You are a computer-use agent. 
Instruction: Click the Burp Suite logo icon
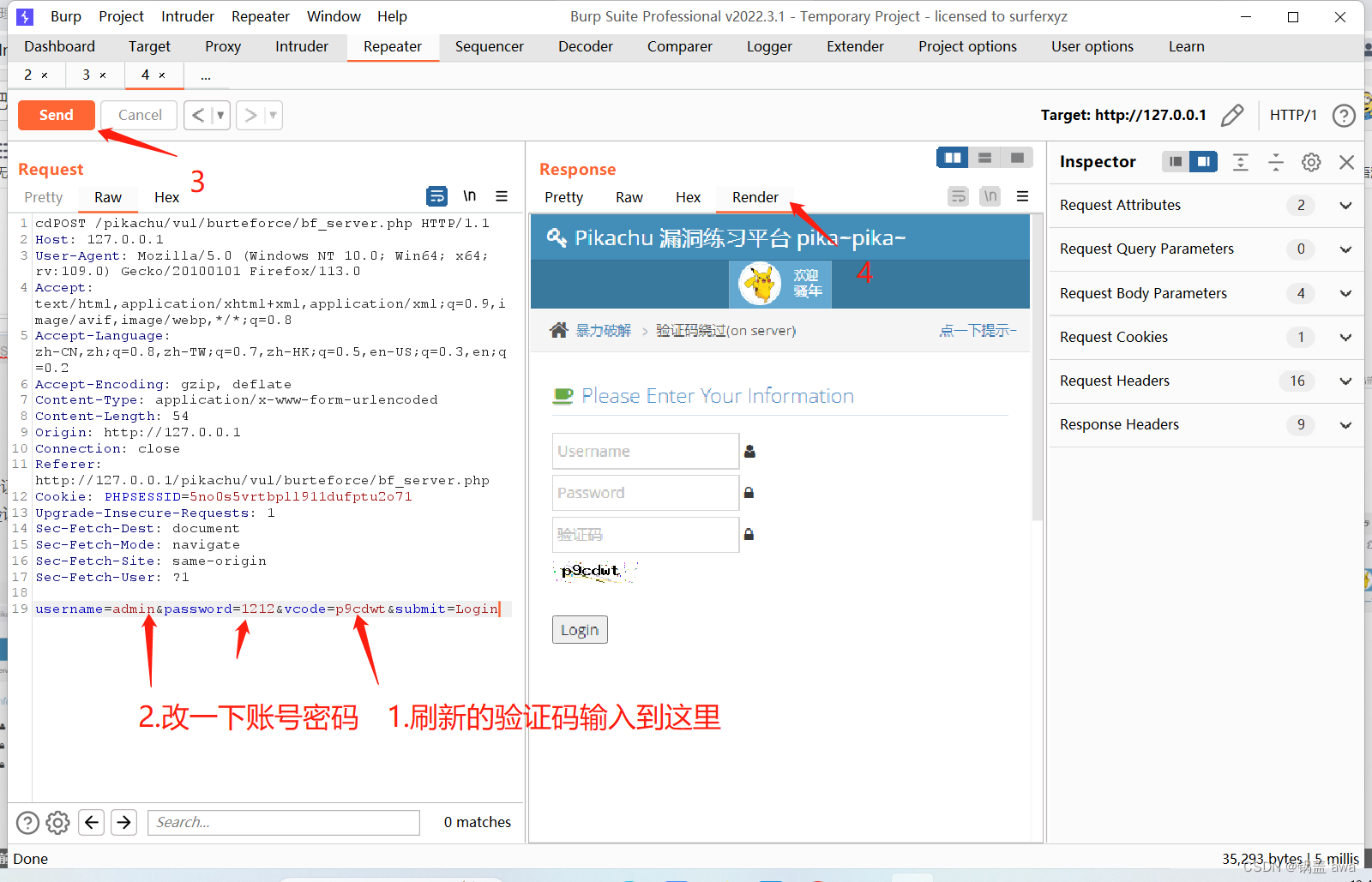pyautogui.click(x=25, y=16)
